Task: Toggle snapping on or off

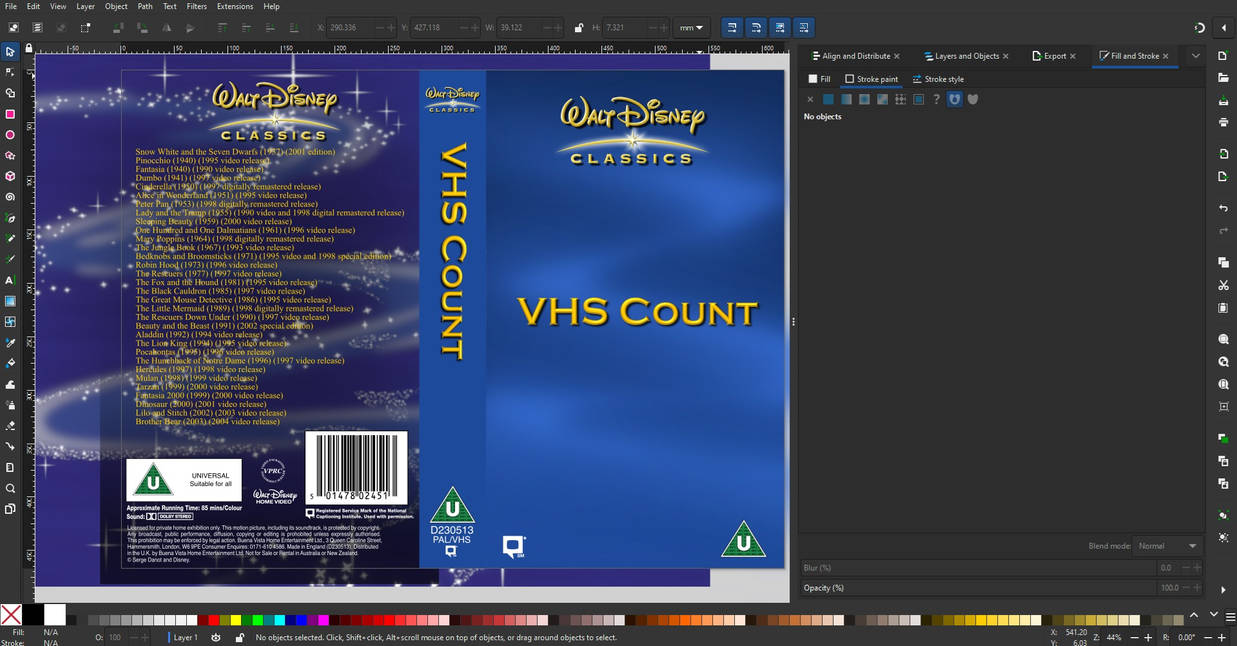Action: point(1200,28)
